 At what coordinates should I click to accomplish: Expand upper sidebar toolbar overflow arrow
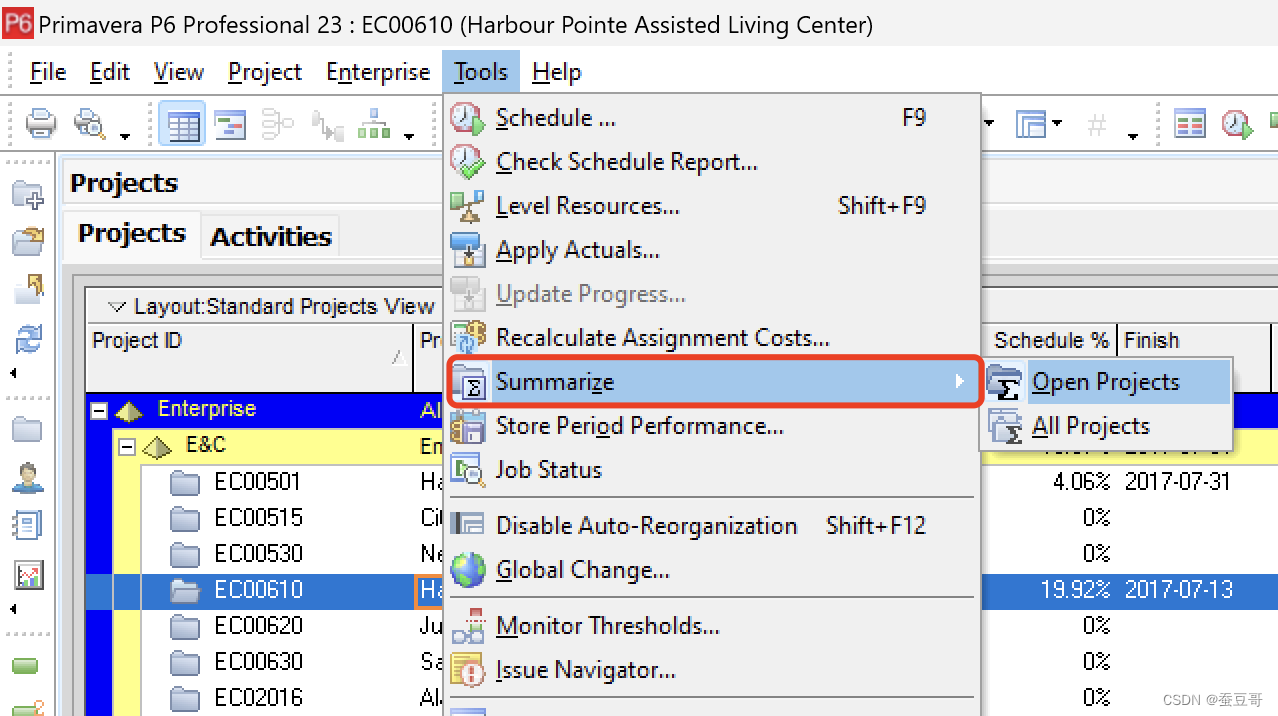(14, 374)
